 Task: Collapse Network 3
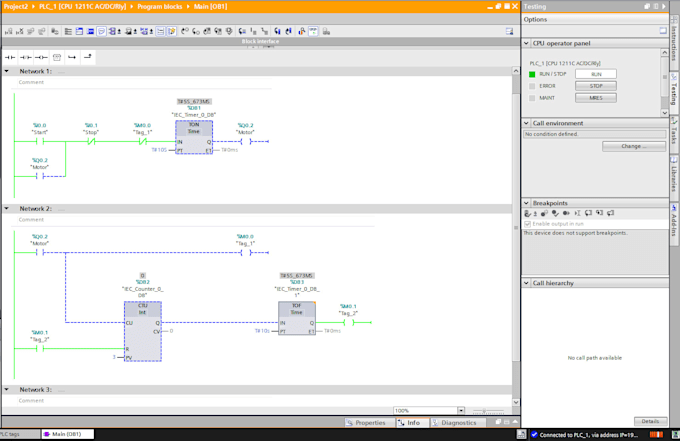[7, 389]
